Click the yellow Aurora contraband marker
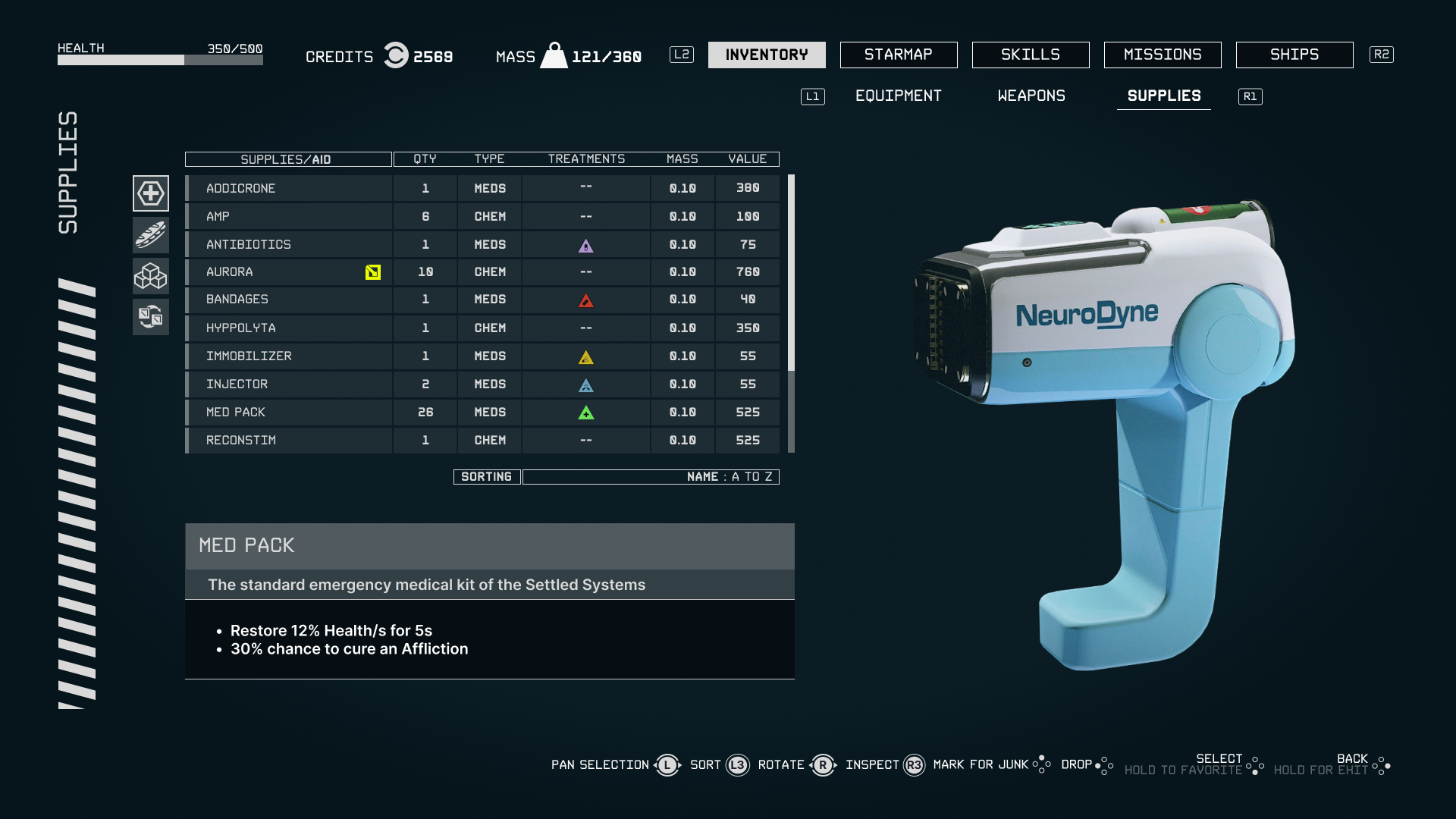 point(372,272)
